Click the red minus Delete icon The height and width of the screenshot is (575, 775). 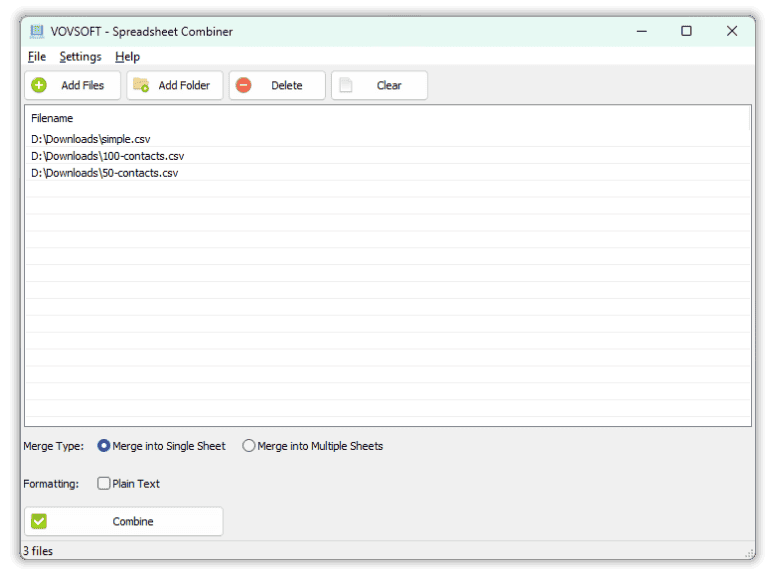(244, 85)
